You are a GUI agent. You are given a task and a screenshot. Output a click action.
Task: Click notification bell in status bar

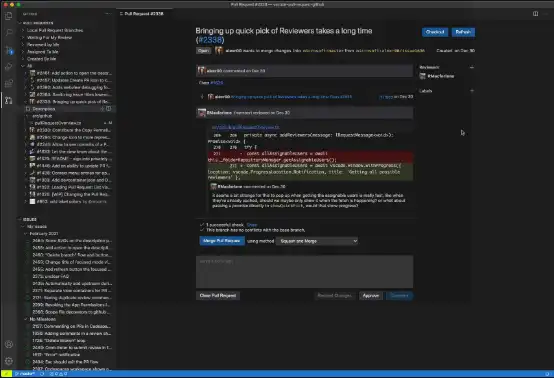(547, 374)
